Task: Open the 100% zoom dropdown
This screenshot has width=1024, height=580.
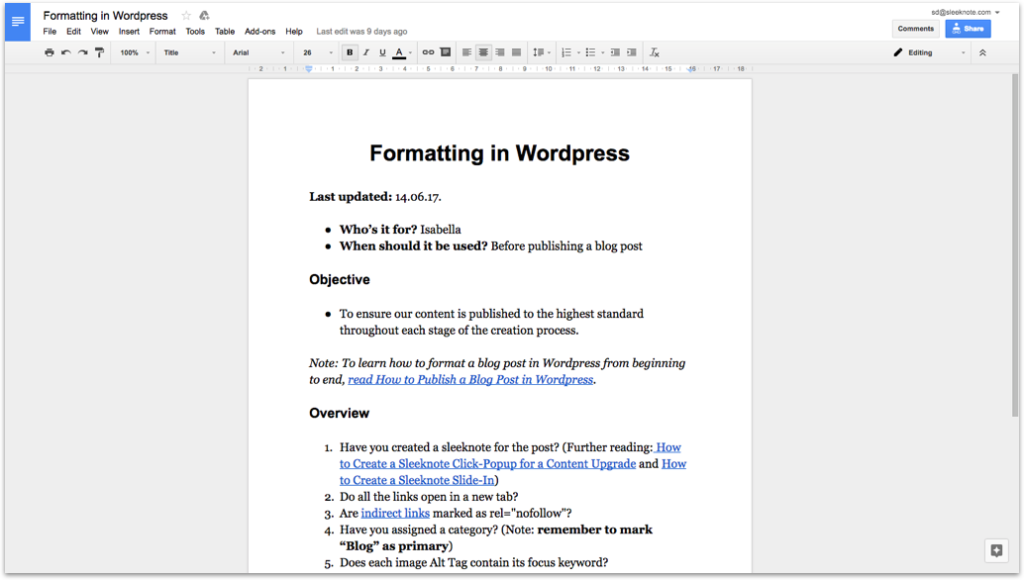Action: pos(135,52)
